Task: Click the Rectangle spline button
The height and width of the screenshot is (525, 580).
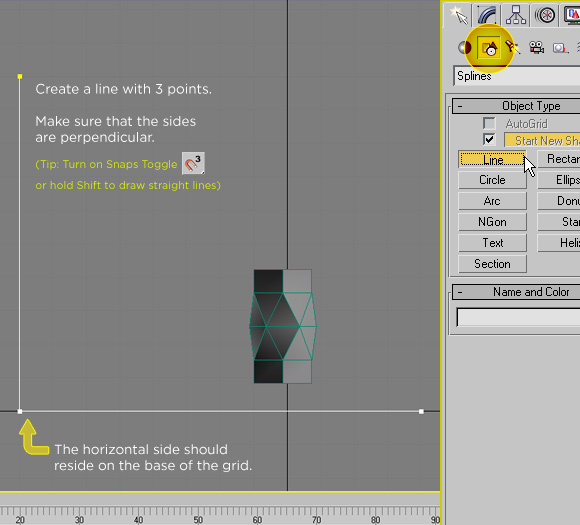Action: click(559, 159)
